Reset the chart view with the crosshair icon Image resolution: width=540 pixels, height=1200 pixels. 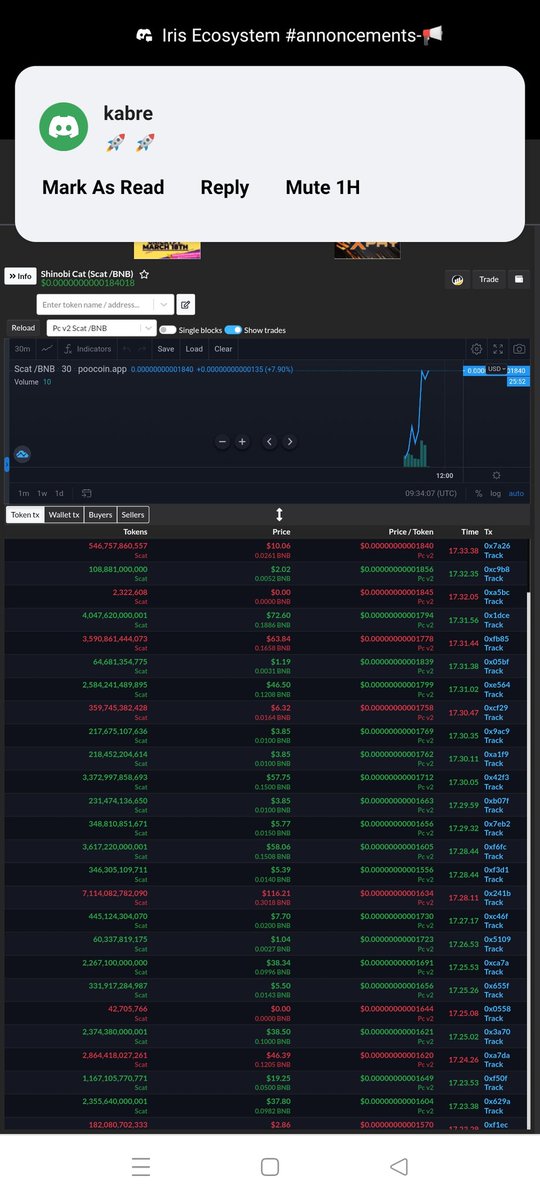click(497, 475)
